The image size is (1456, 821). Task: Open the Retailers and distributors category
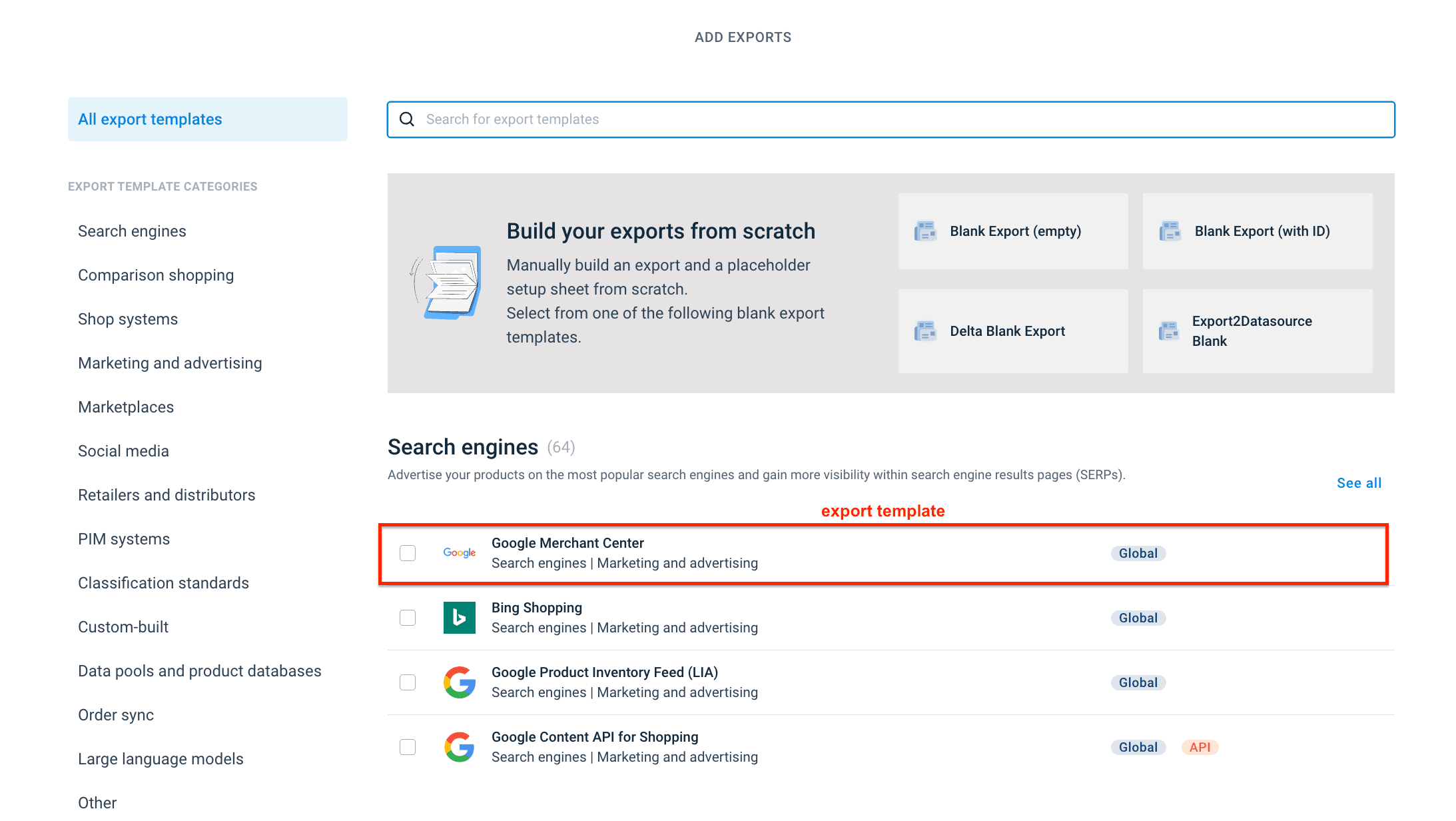click(x=167, y=495)
